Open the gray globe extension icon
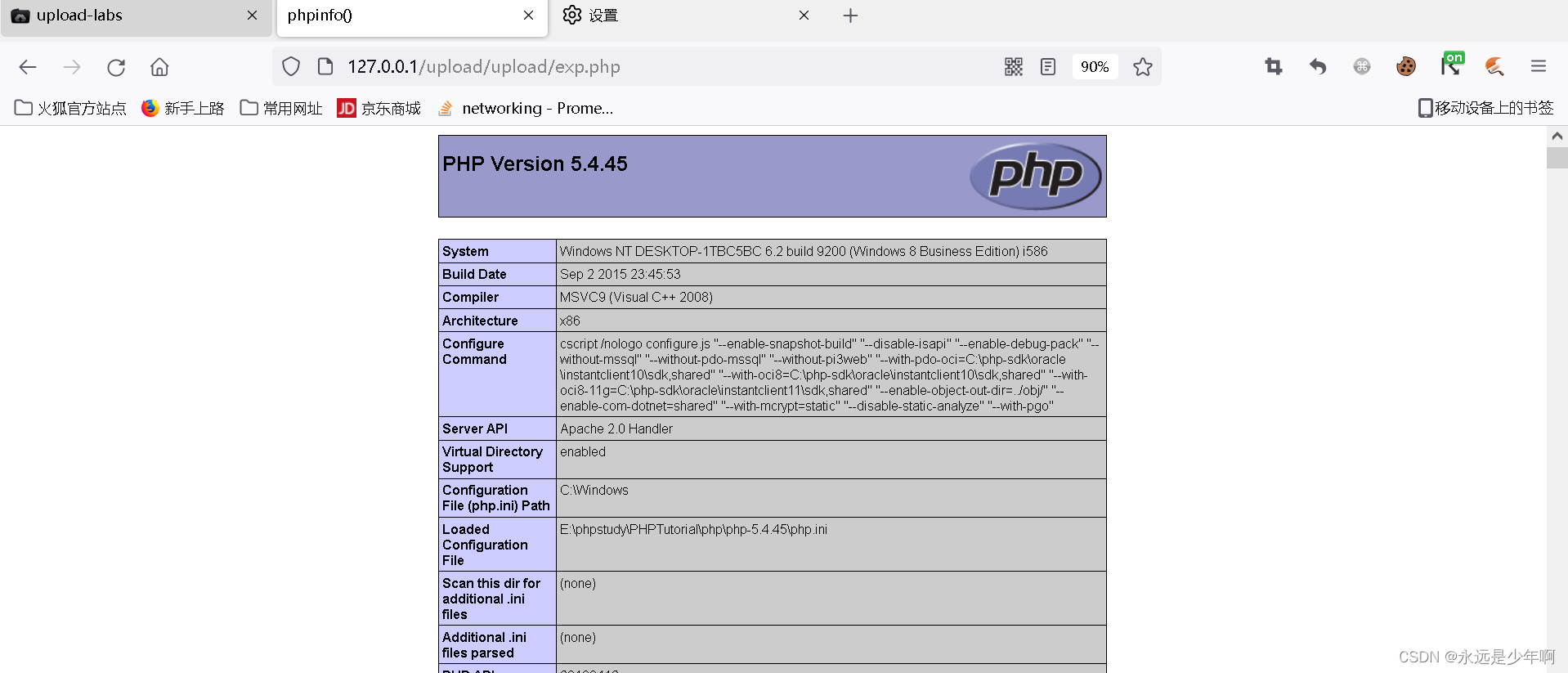 pos(1362,67)
